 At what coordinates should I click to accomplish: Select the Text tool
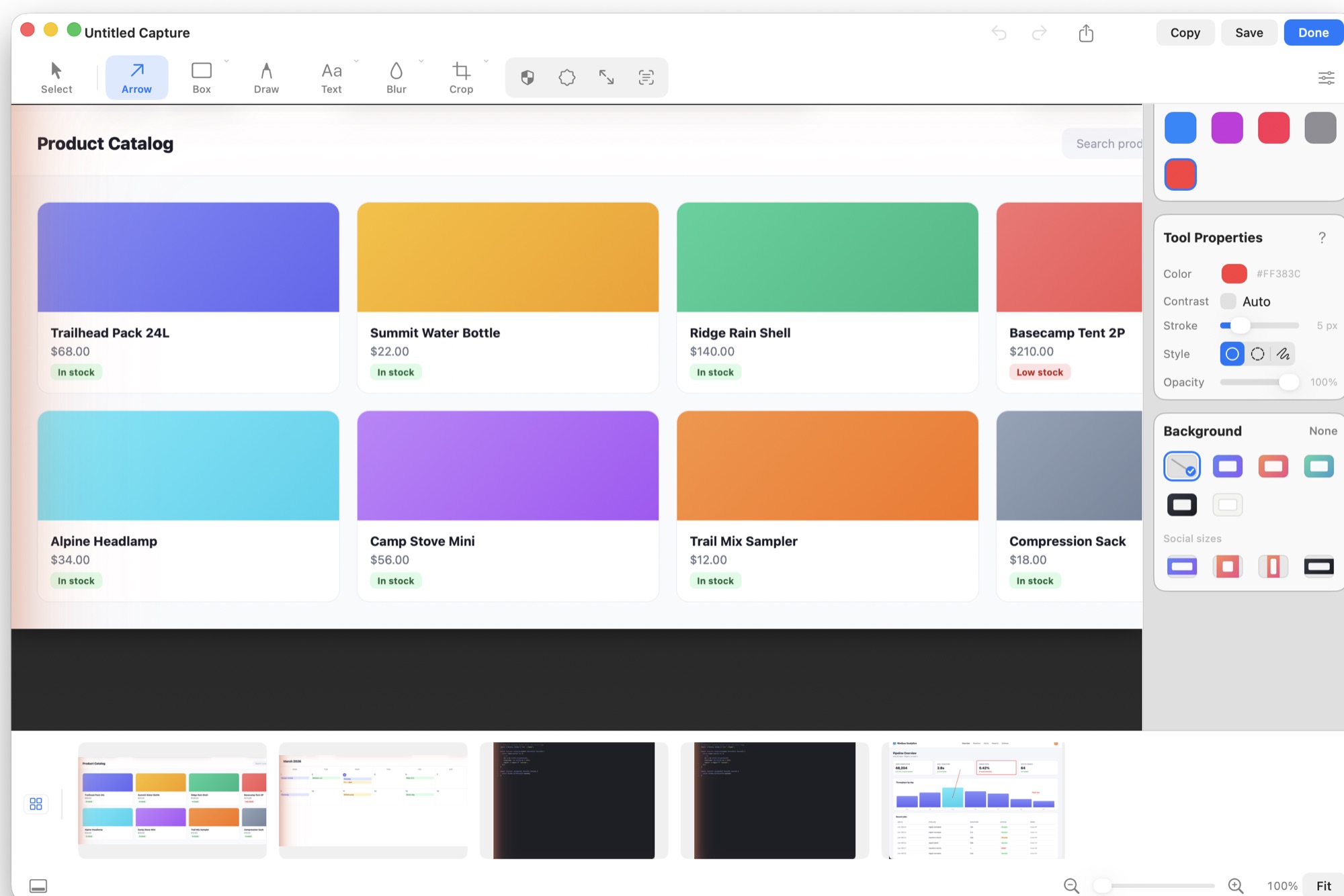[331, 78]
